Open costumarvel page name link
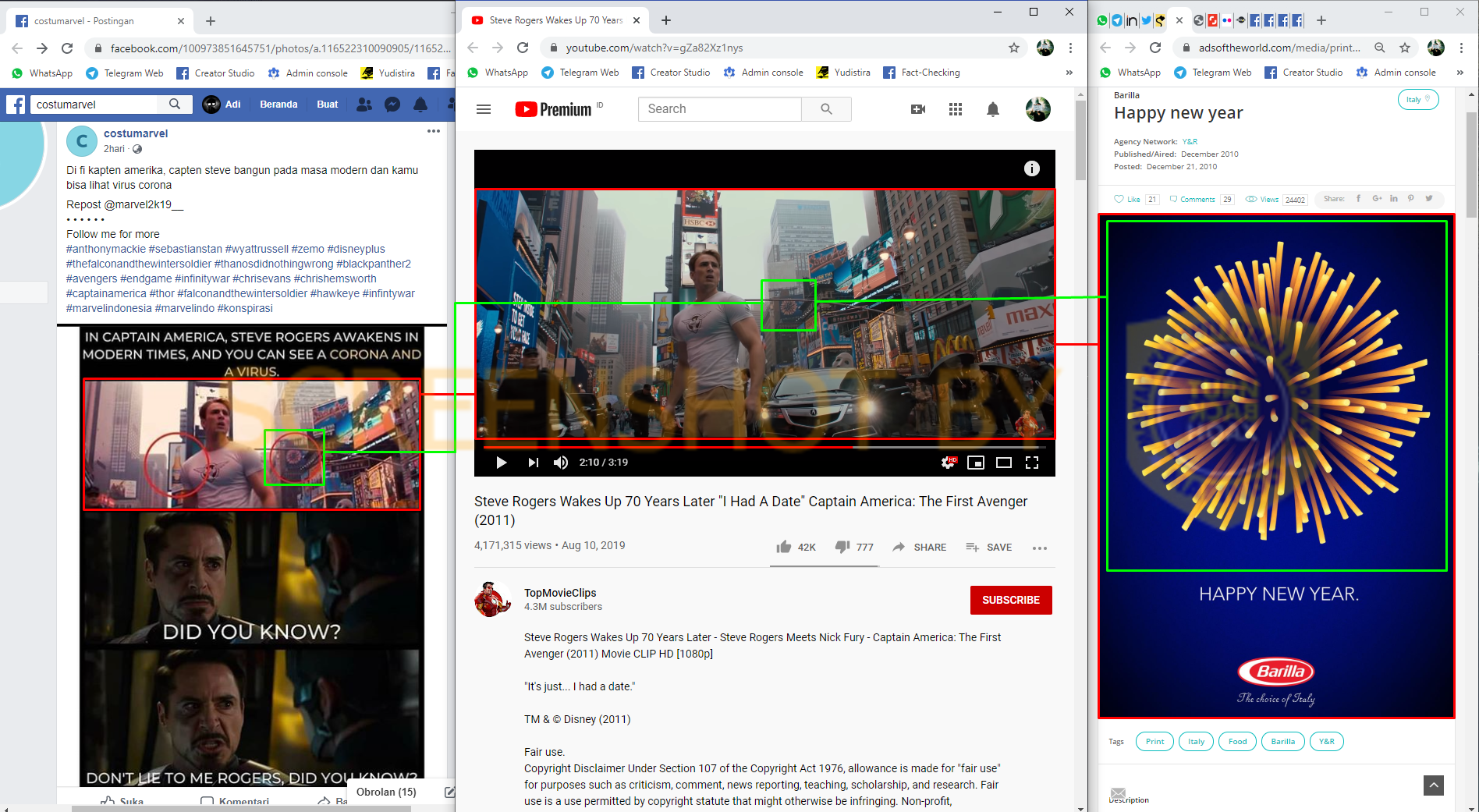Image resolution: width=1479 pixels, height=812 pixels. [x=136, y=133]
